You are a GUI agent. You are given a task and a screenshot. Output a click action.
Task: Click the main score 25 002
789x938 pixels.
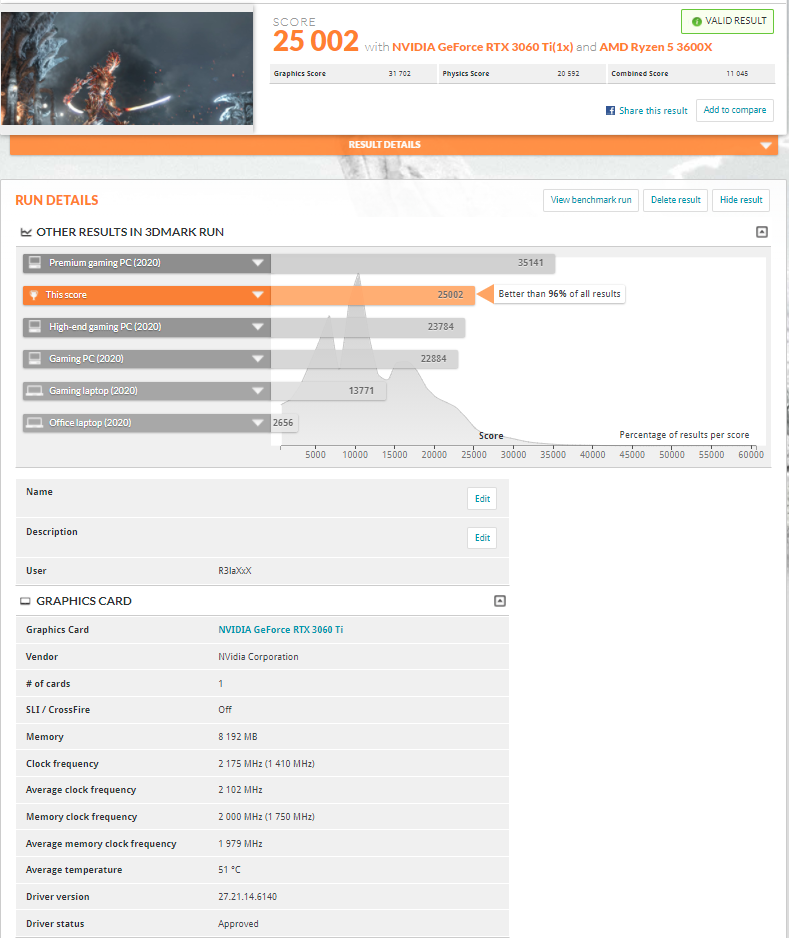(x=315, y=41)
